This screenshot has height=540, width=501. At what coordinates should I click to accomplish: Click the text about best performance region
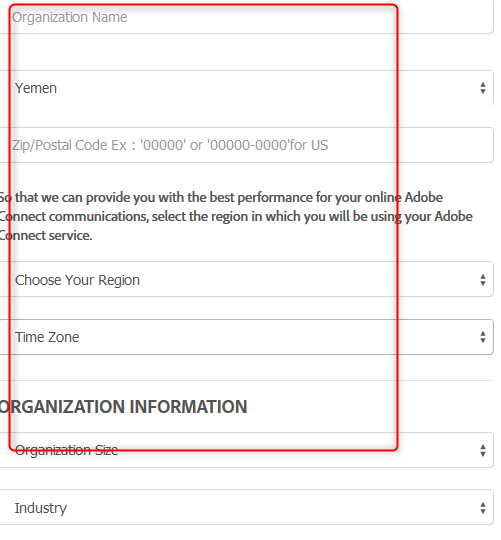pos(236,216)
